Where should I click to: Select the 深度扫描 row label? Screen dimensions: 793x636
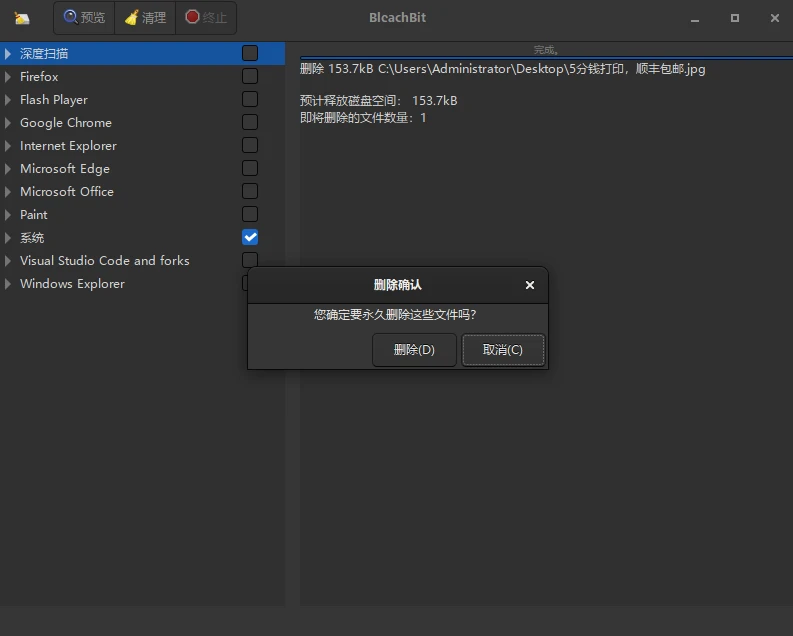pos(44,54)
